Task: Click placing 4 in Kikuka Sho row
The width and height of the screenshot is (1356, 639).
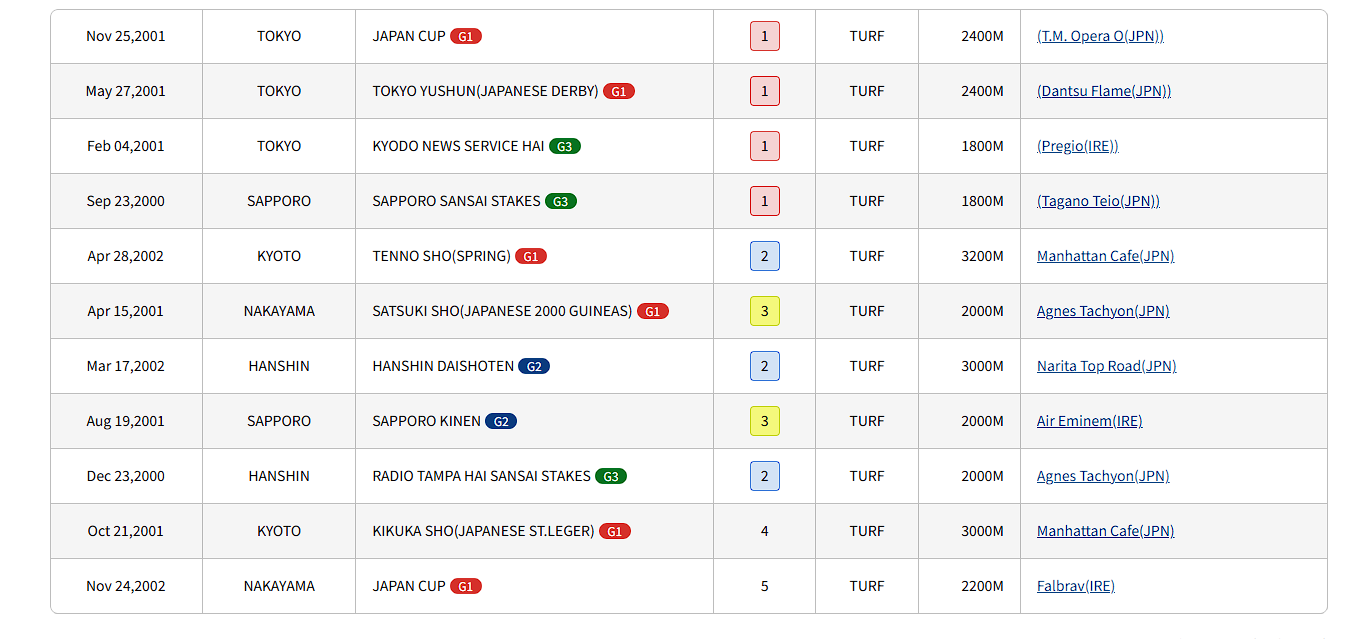Action: 765,531
